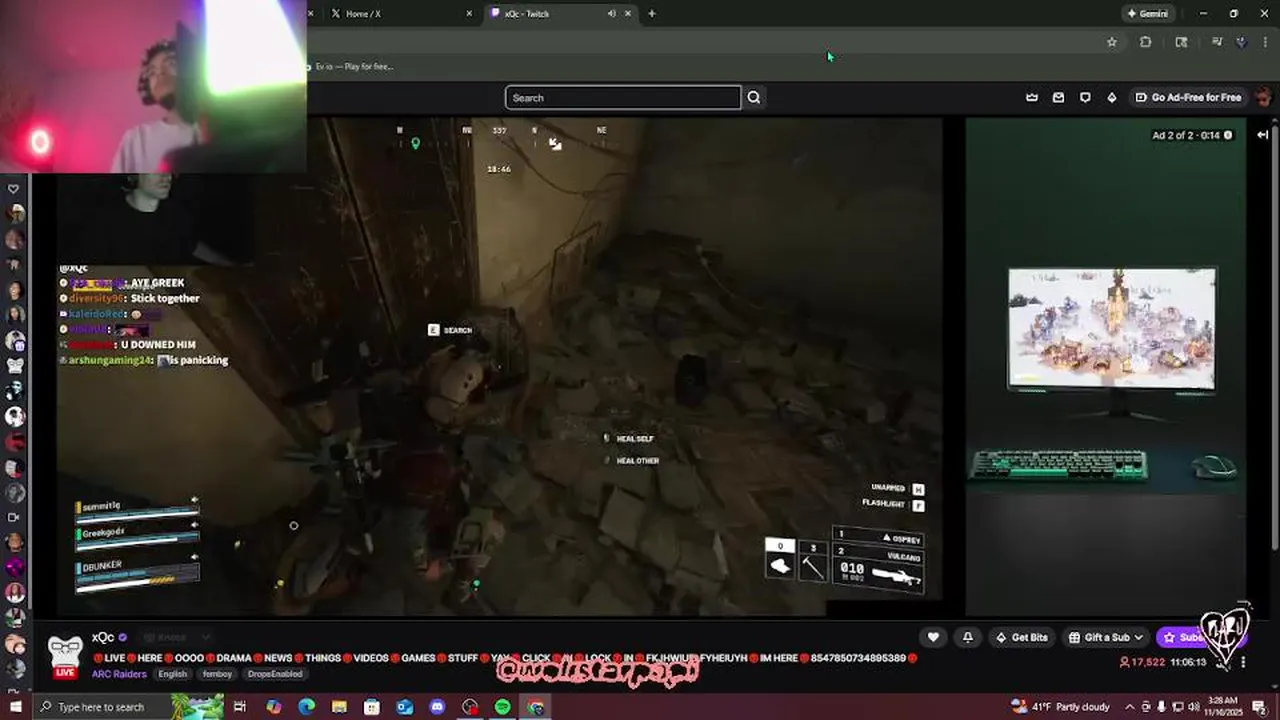Click the English tag
The height and width of the screenshot is (720, 1280).
172,674
